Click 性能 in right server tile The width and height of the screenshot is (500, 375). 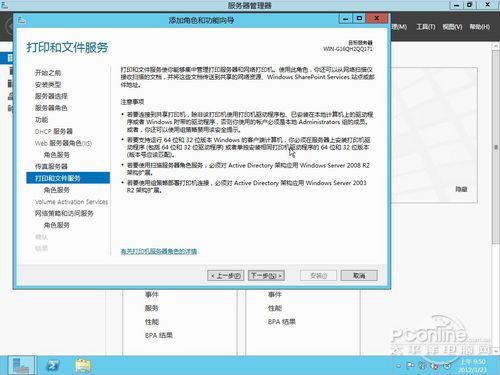pyautogui.click(x=275, y=308)
